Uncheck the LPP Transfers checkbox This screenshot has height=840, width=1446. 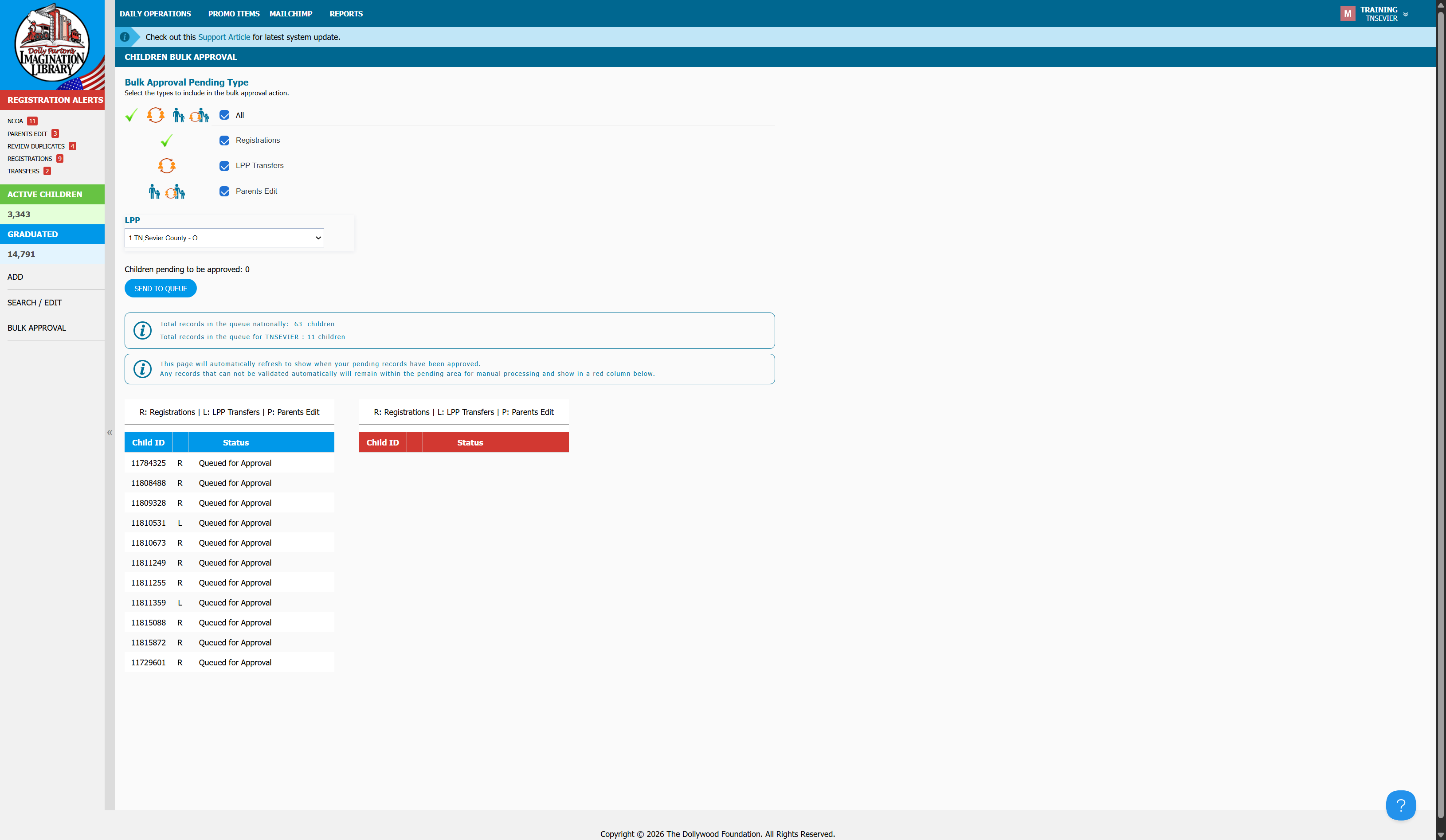[224, 166]
